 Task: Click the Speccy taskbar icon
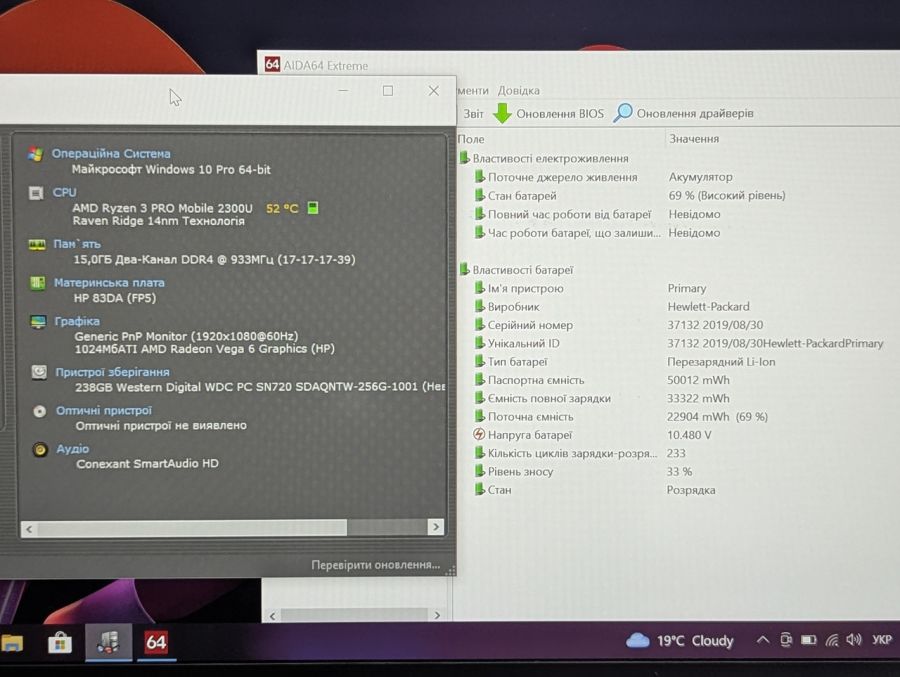tap(108, 643)
